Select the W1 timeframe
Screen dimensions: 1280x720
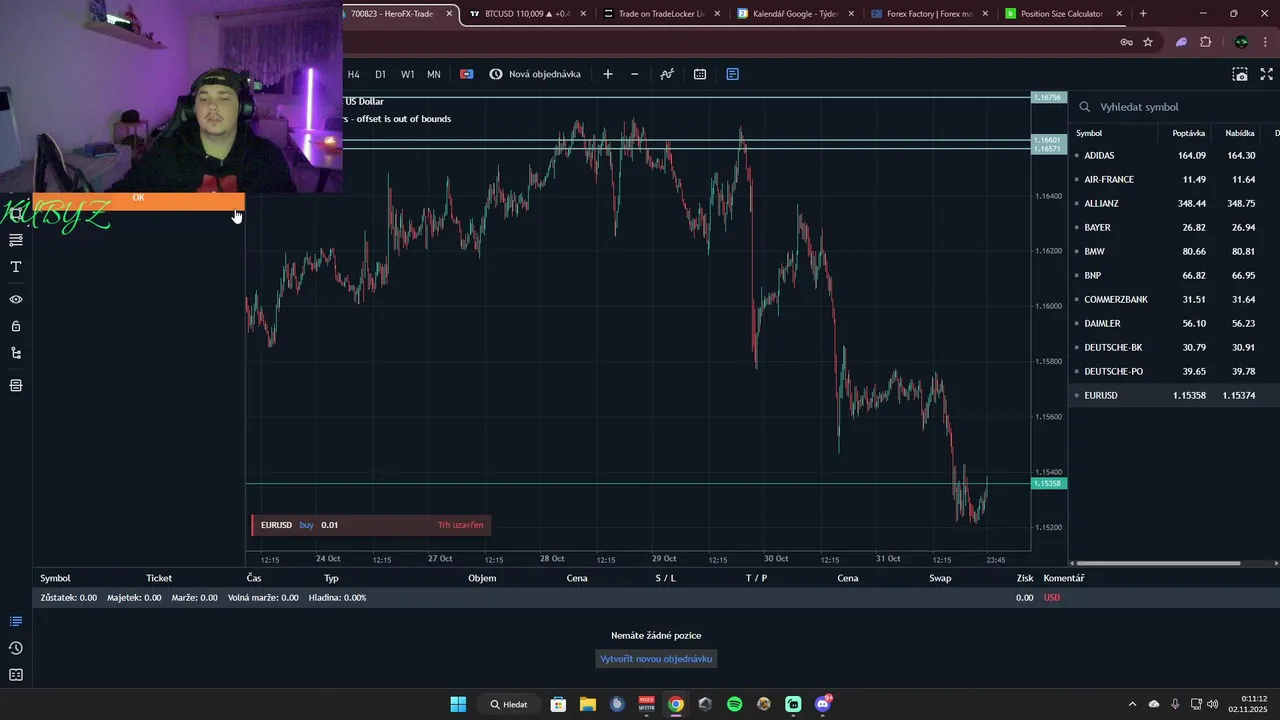407,74
